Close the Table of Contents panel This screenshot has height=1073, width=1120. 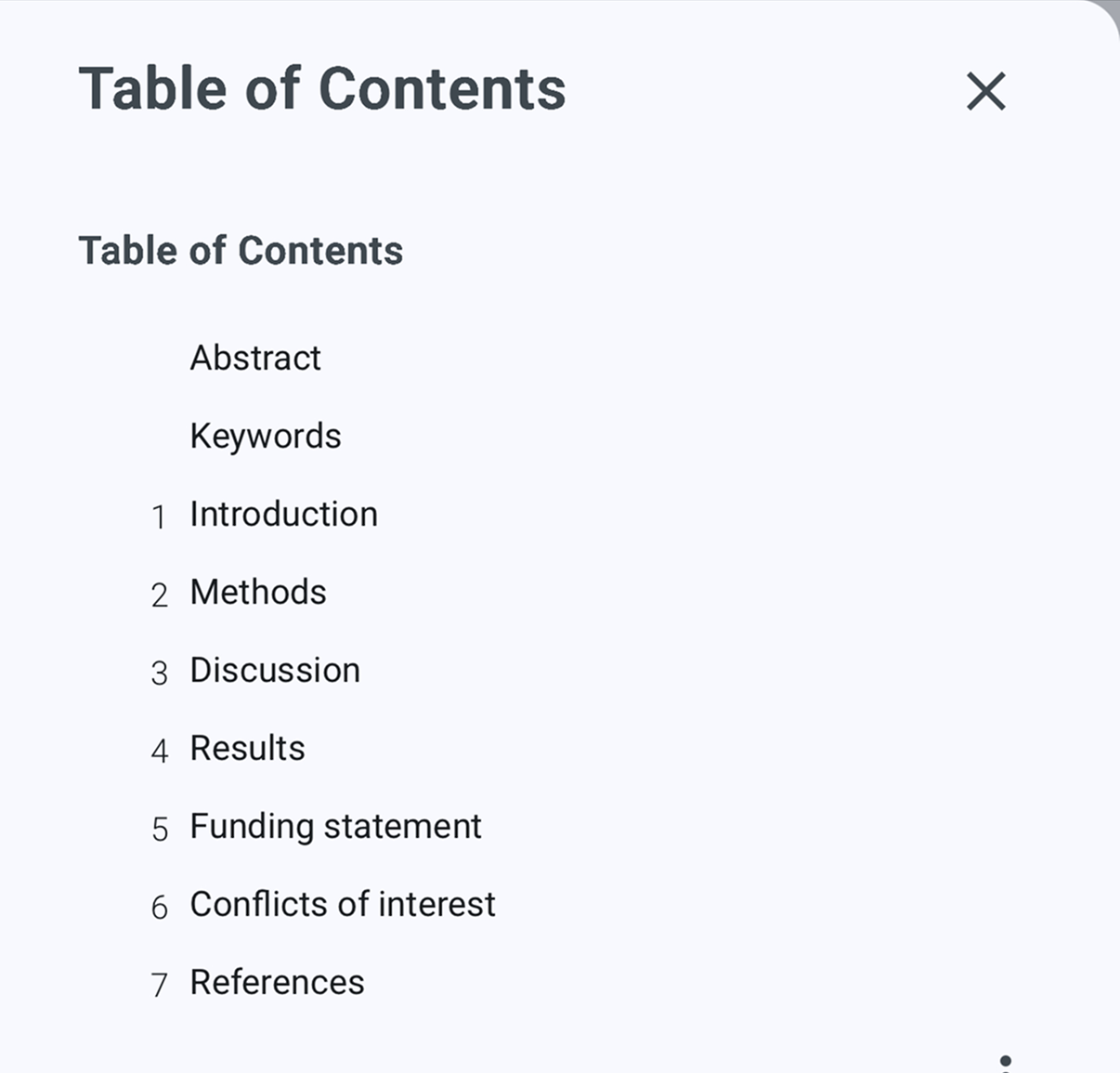(x=985, y=91)
